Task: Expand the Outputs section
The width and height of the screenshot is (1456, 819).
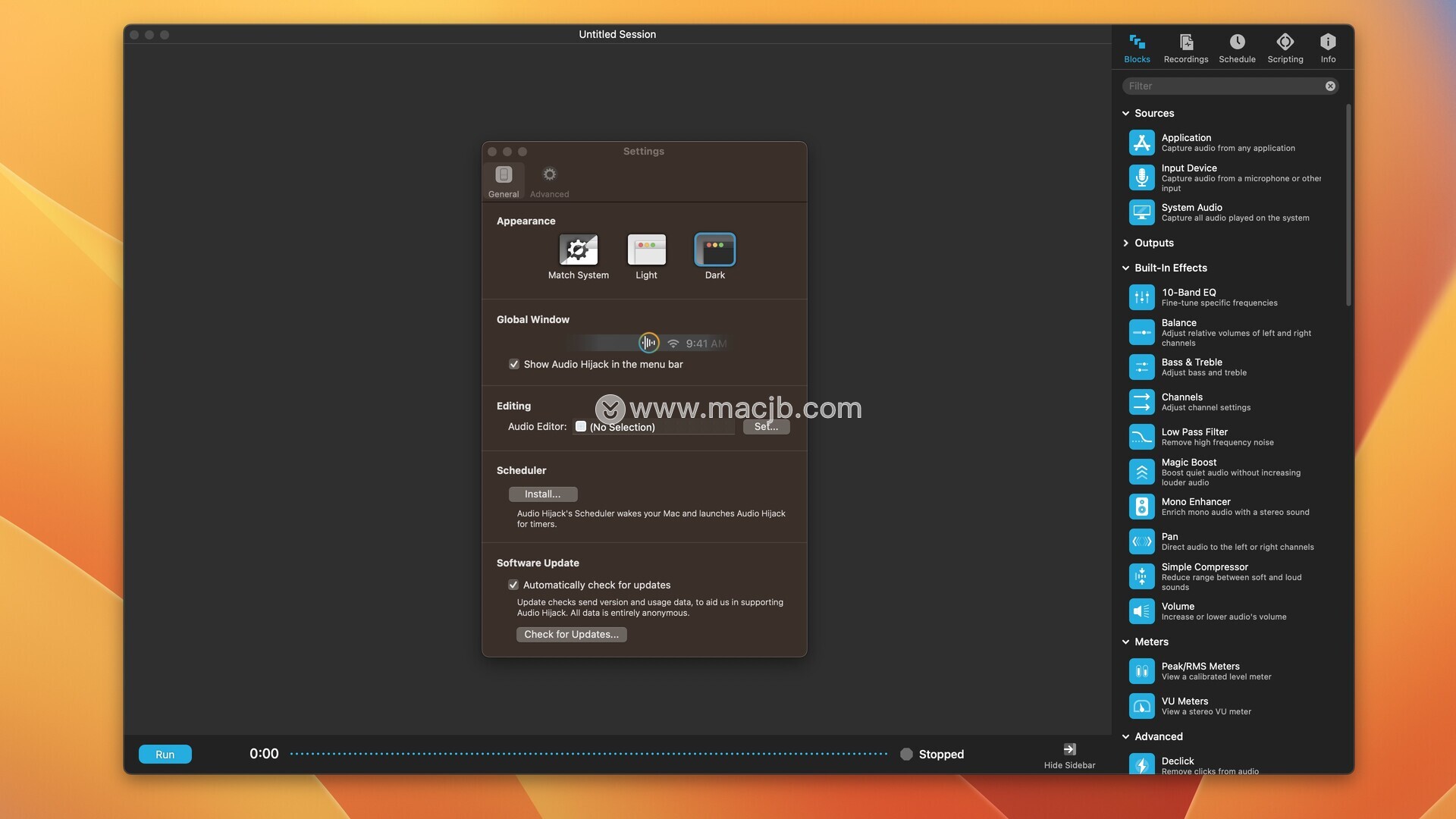Action: click(x=1125, y=243)
